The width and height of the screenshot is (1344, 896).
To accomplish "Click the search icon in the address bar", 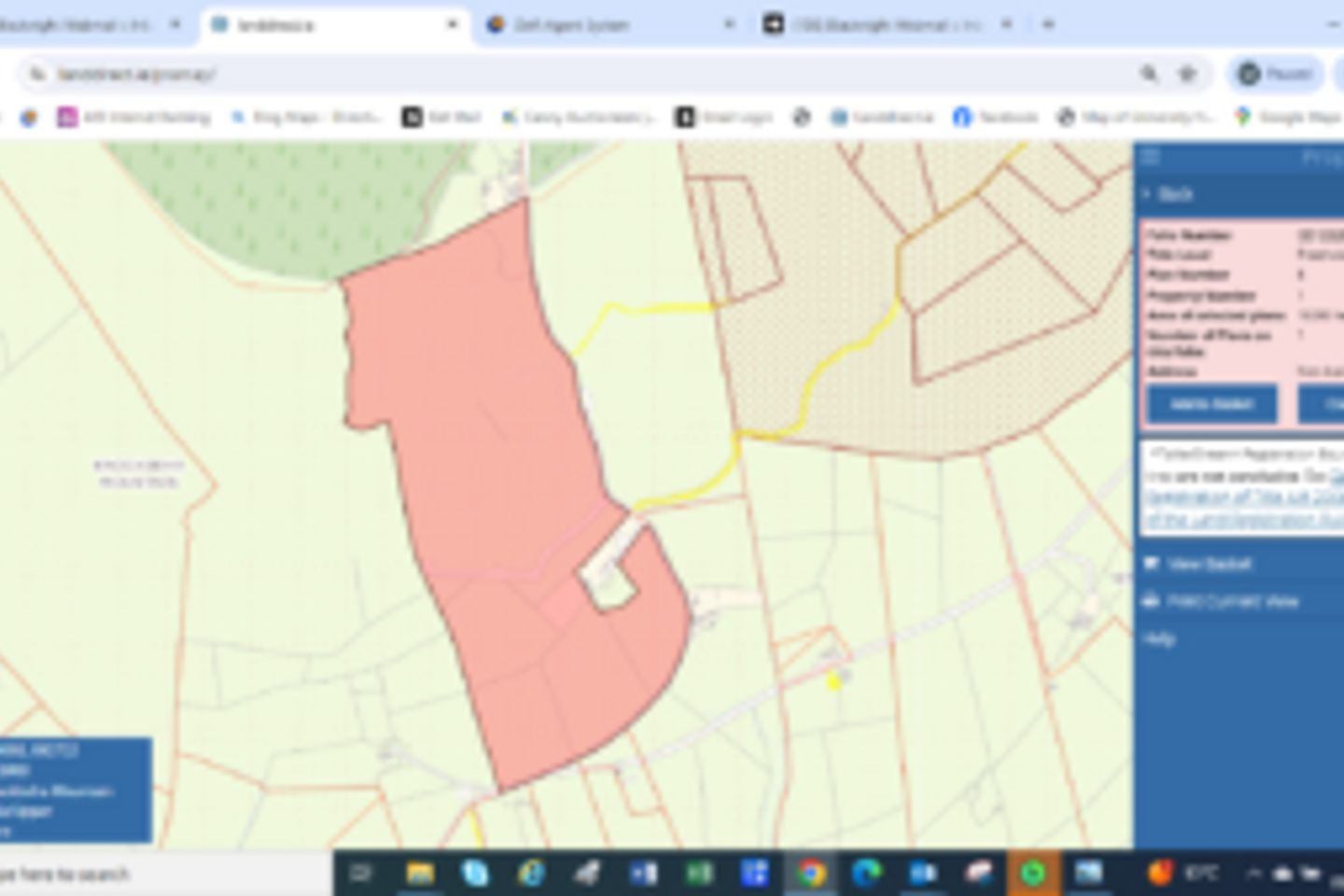I will [x=1148, y=74].
